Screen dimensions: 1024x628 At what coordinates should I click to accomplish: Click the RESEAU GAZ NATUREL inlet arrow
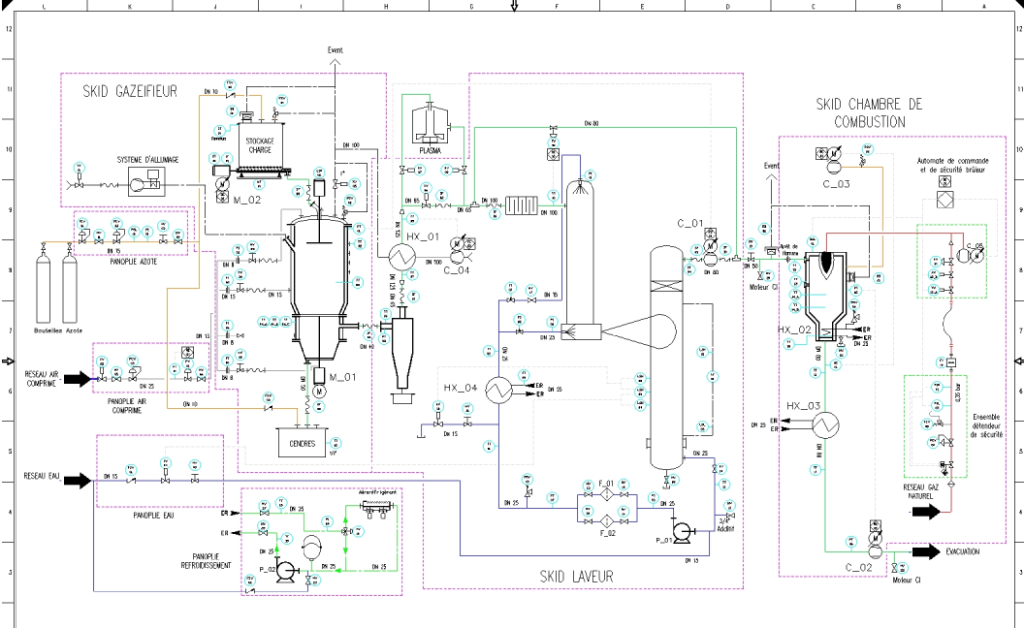click(925, 511)
